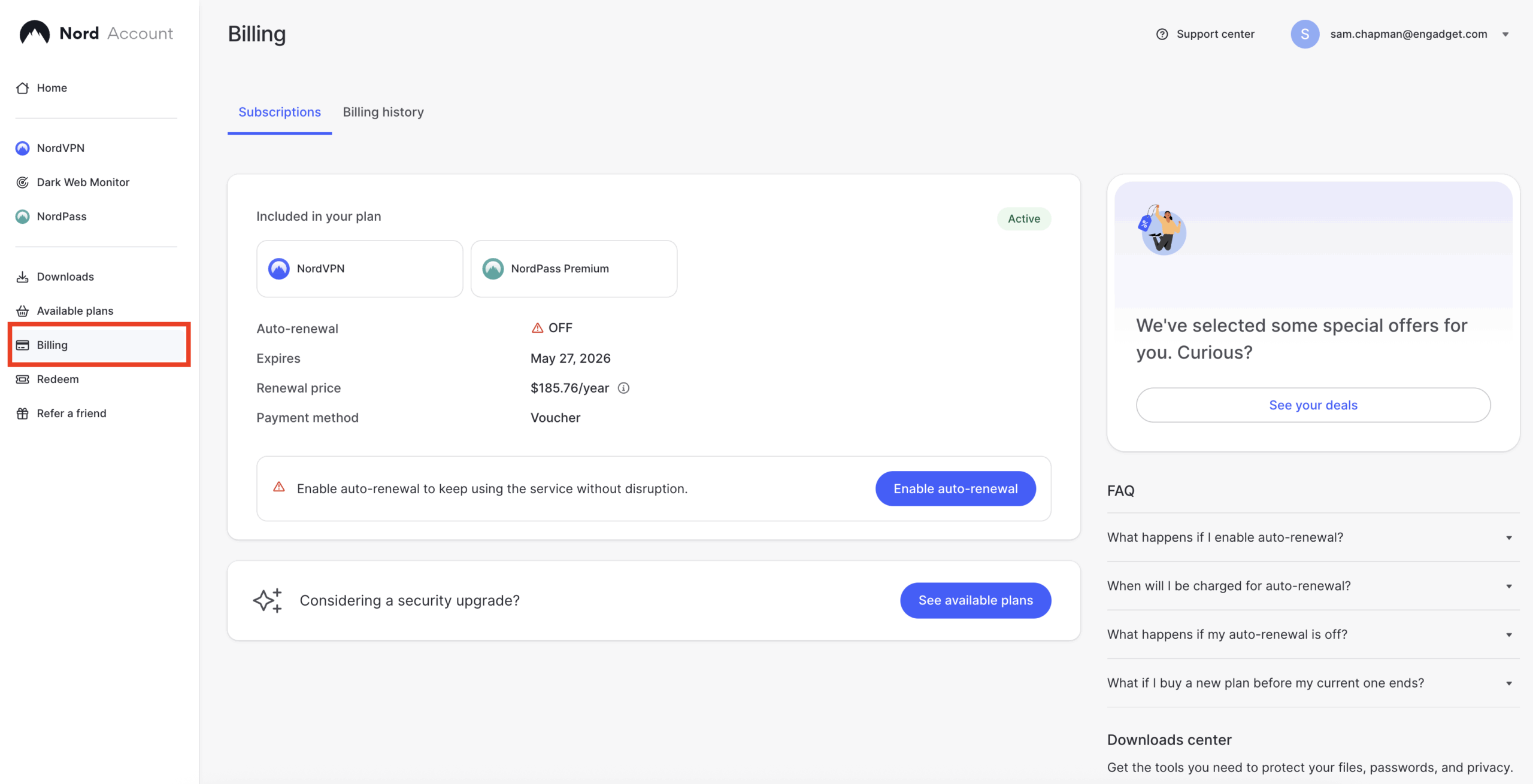
Task: Open NordVPN from the sidebar
Action: [60, 148]
